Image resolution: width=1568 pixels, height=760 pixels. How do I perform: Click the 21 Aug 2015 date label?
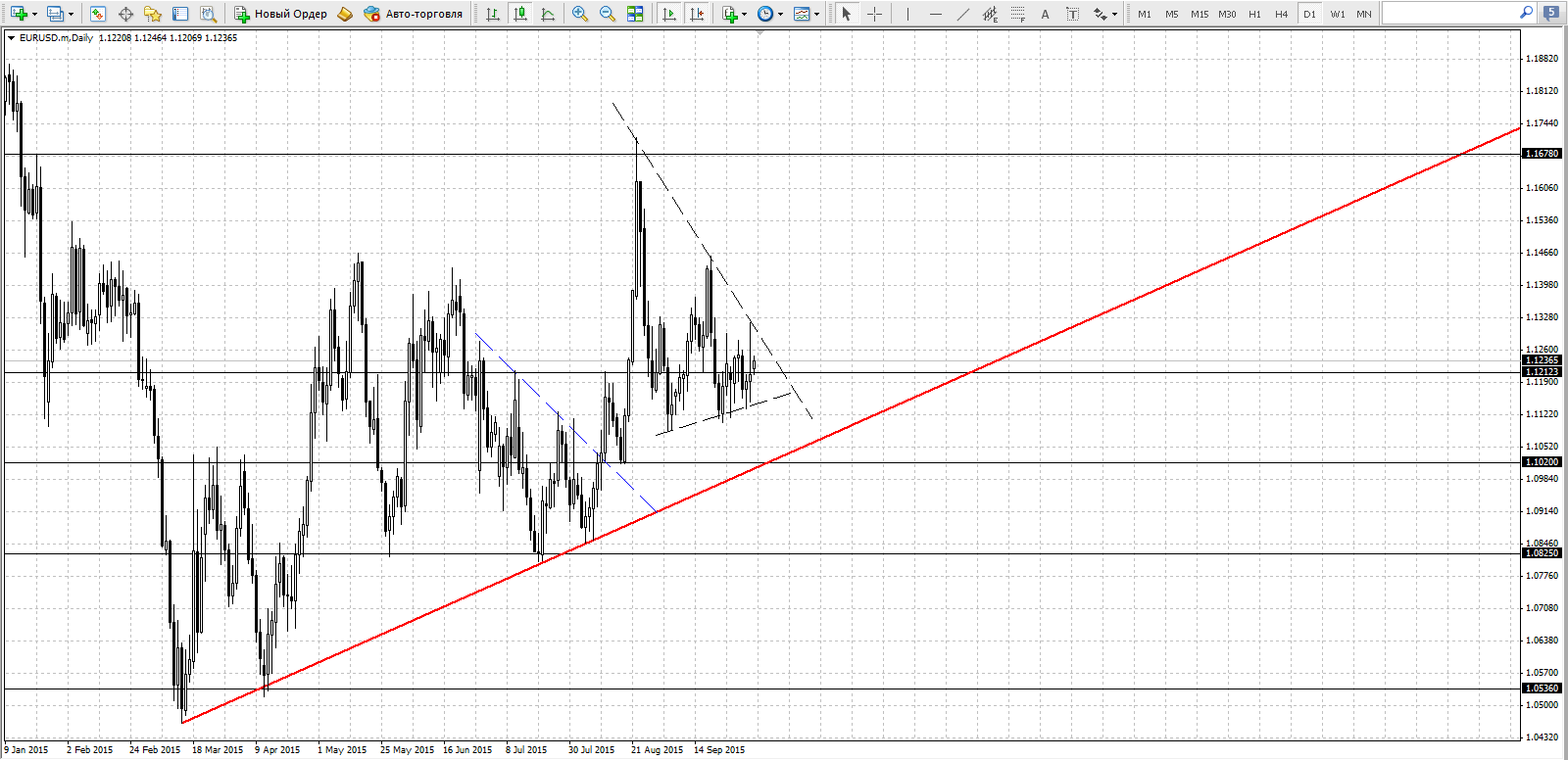[658, 750]
